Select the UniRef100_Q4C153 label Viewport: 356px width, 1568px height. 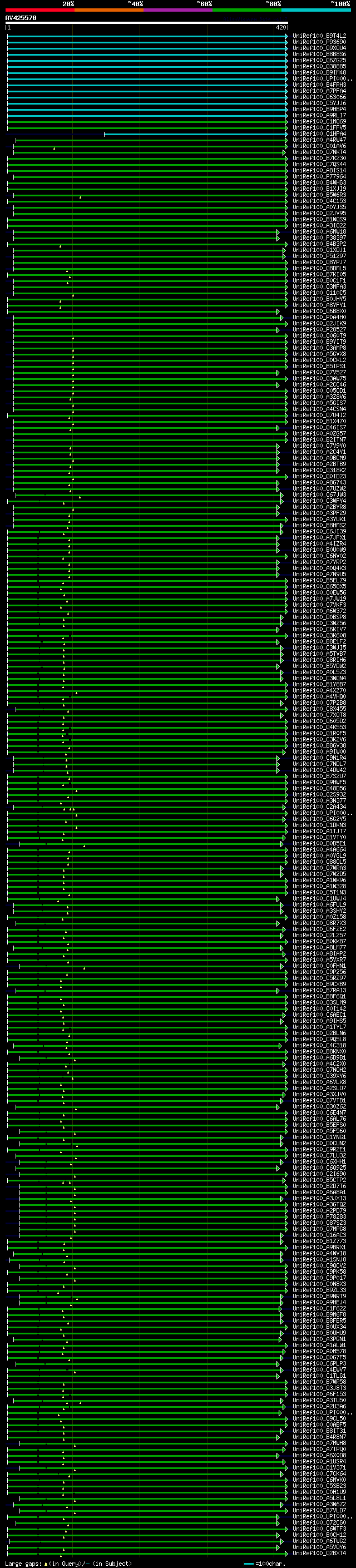(x=319, y=201)
